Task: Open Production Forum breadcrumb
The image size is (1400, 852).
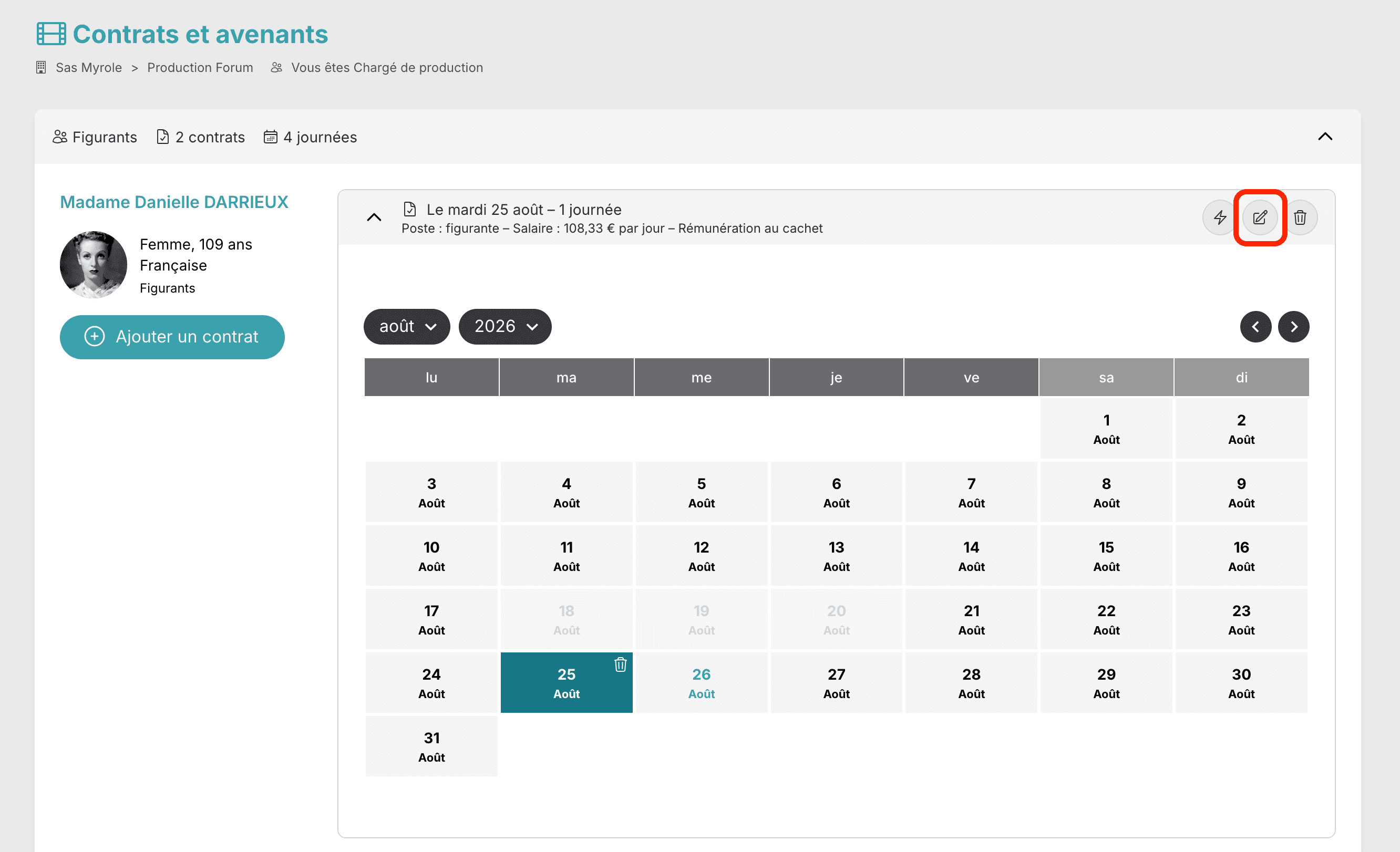Action: click(200, 68)
